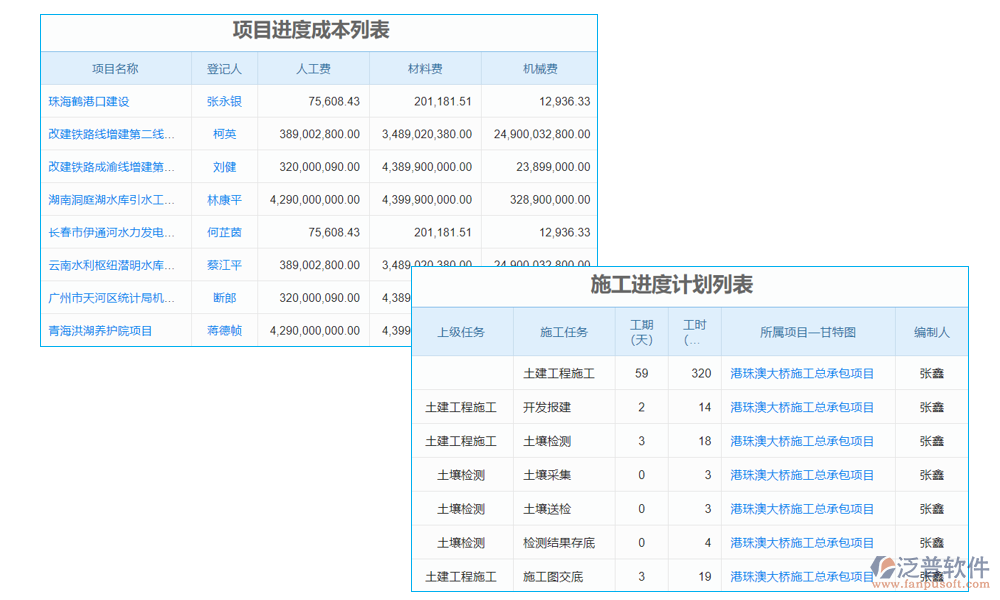Select registrant 张永银 in the cost table
The width and height of the screenshot is (1000, 600).
tap(224, 101)
